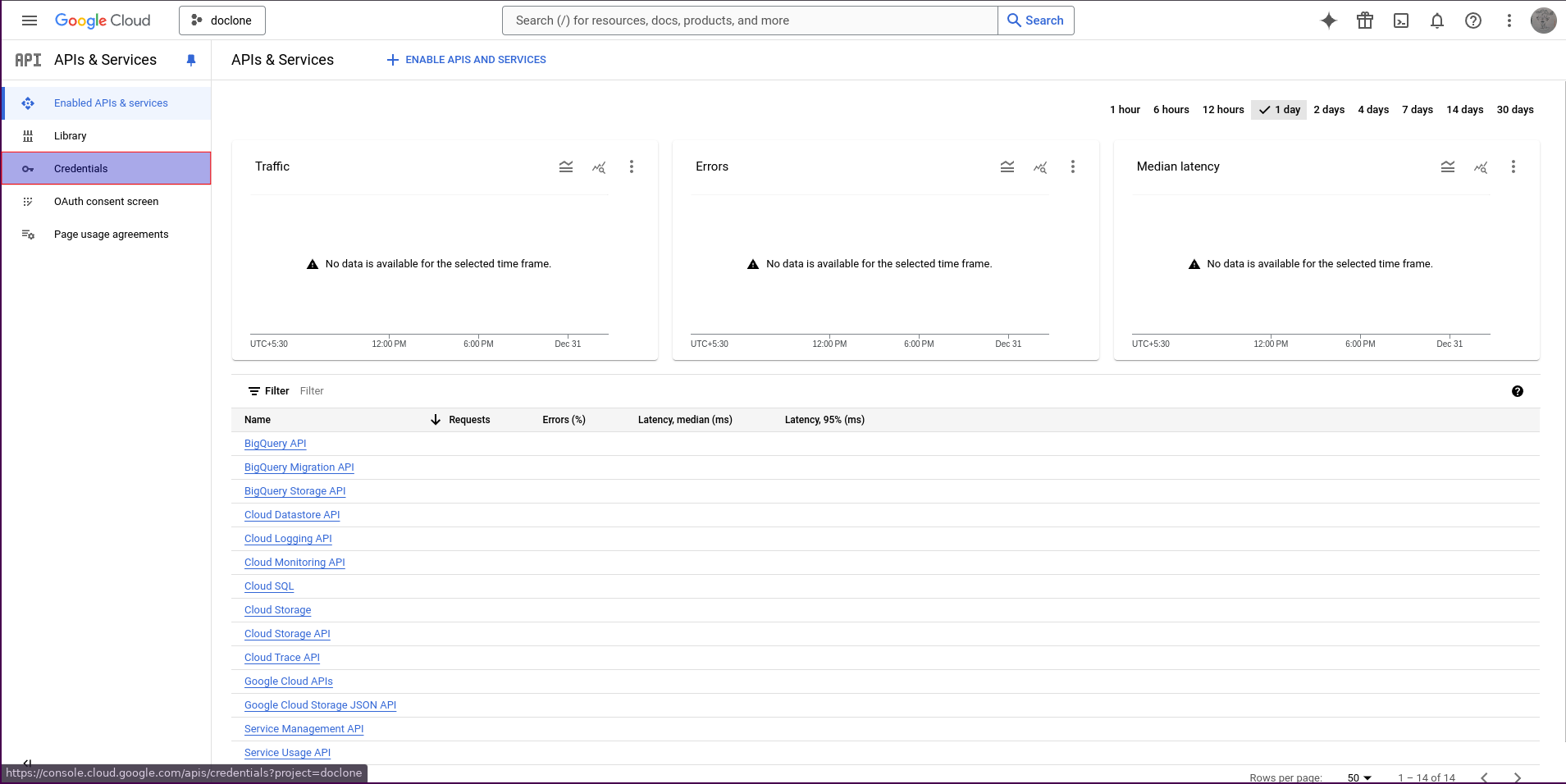
Task: Open the doclone project selector
Action: pyautogui.click(x=222, y=21)
